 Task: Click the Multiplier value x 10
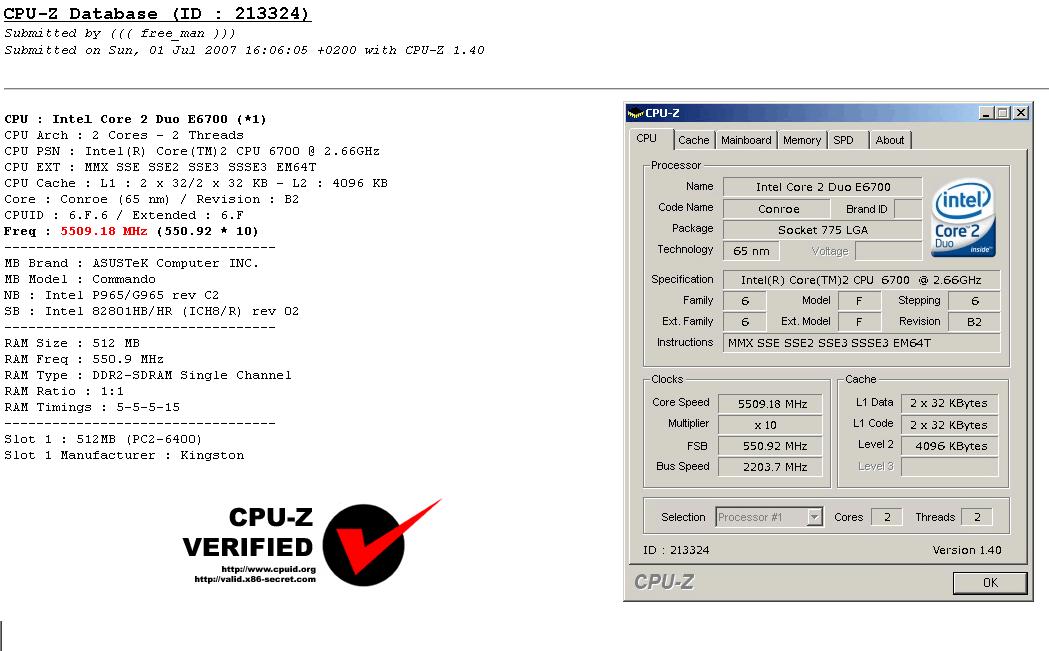[770, 425]
